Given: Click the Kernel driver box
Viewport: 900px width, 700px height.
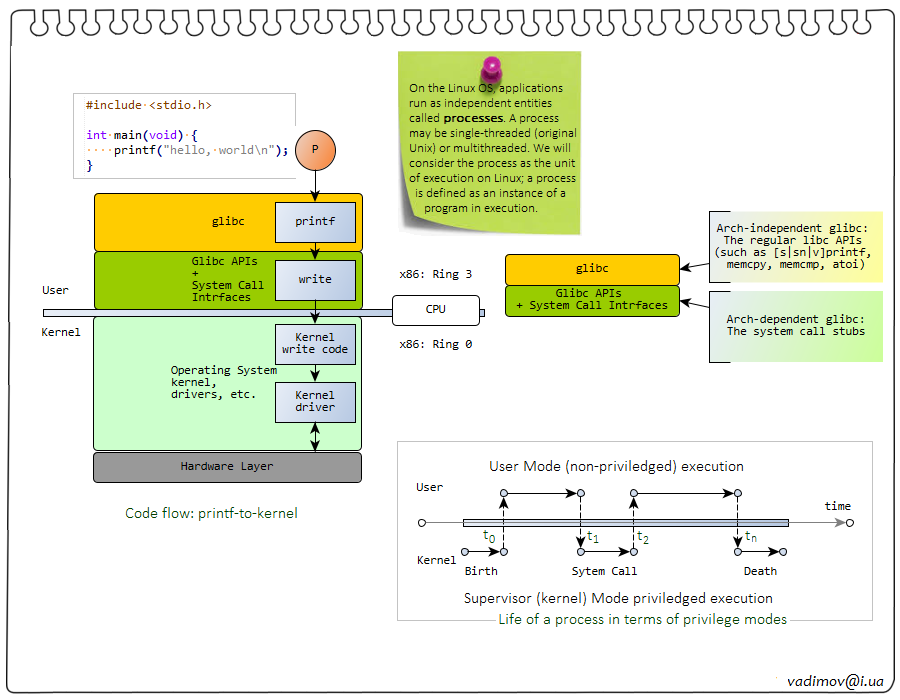Looking at the screenshot, I should click(x=315, y=401).
